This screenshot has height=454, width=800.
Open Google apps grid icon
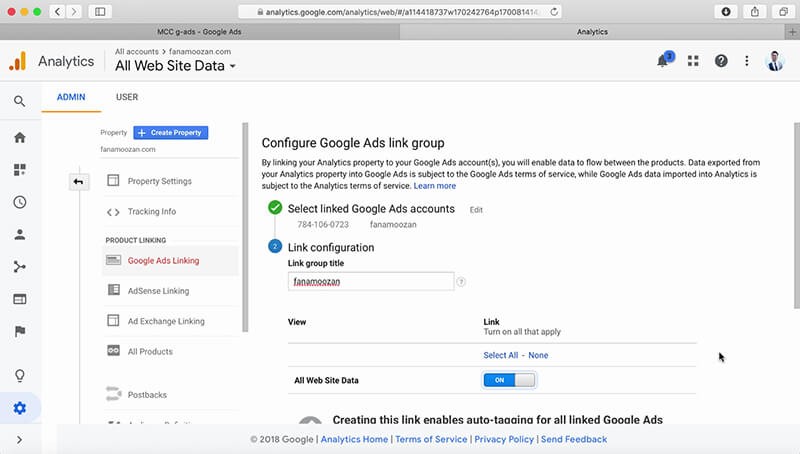[x=693, y=61]
